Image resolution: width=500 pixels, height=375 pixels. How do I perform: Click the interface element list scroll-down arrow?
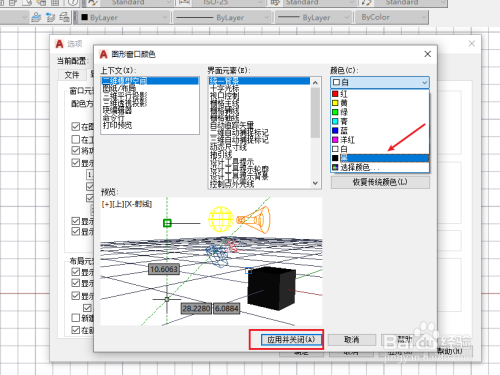click(315, 183)
